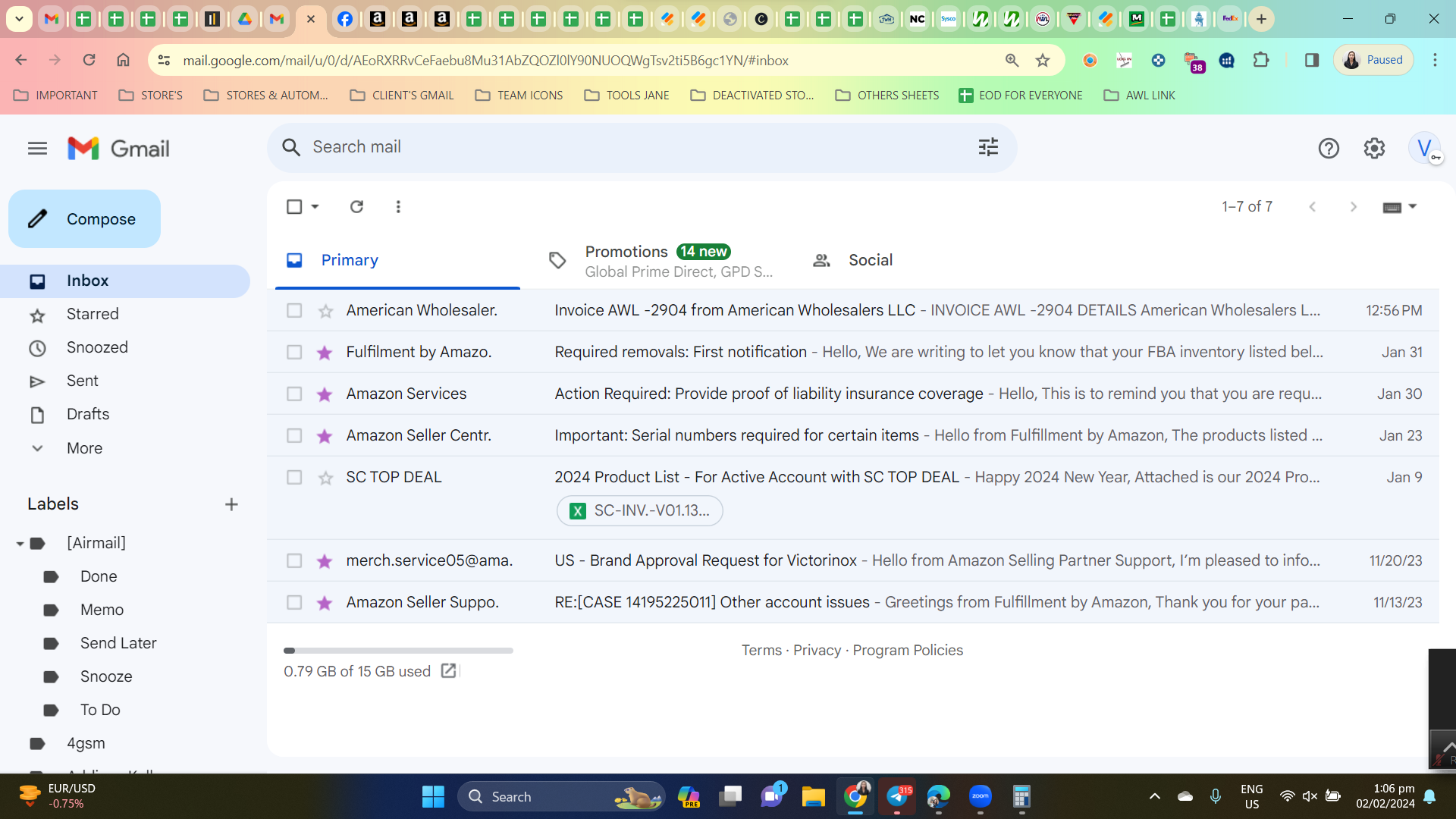Compose a new email

tap(84, 219)
